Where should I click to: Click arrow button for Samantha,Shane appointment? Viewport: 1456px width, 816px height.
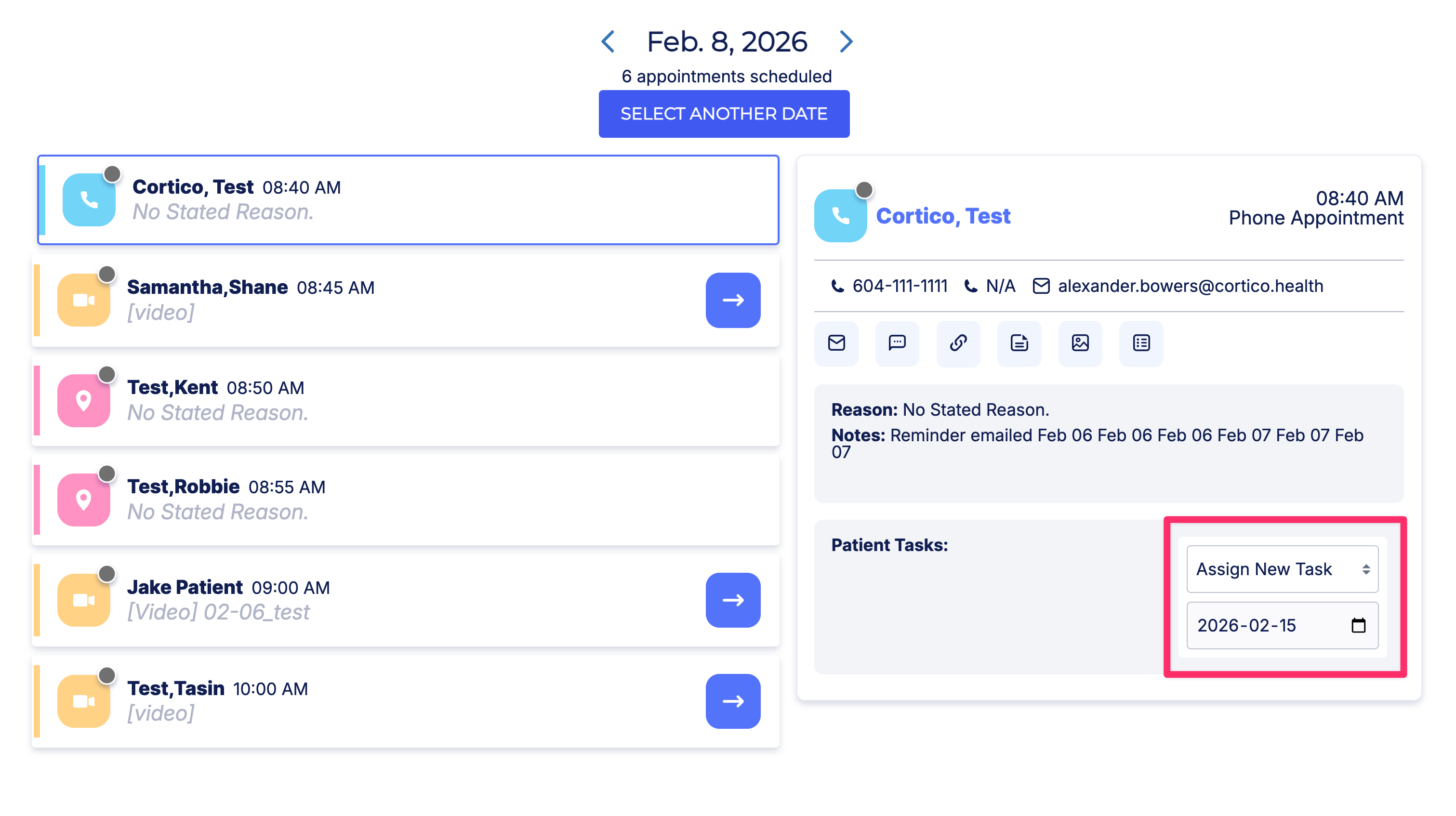point(732,300)
